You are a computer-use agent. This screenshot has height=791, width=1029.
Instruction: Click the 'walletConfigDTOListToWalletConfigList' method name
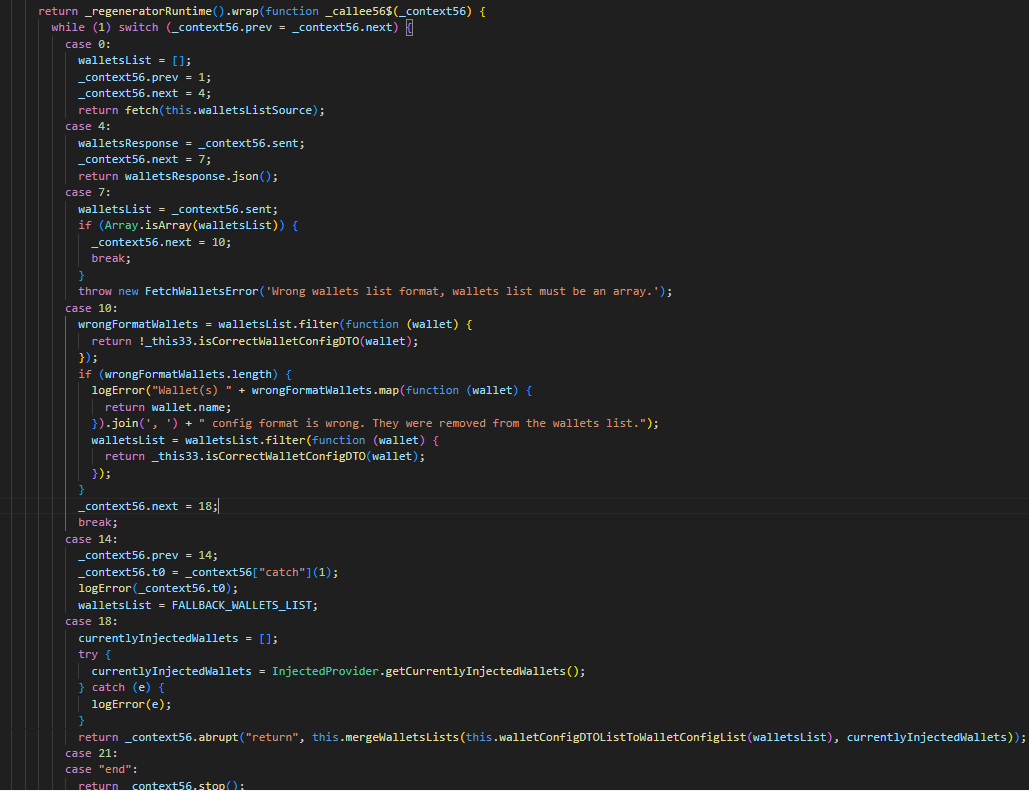(623, 737)
